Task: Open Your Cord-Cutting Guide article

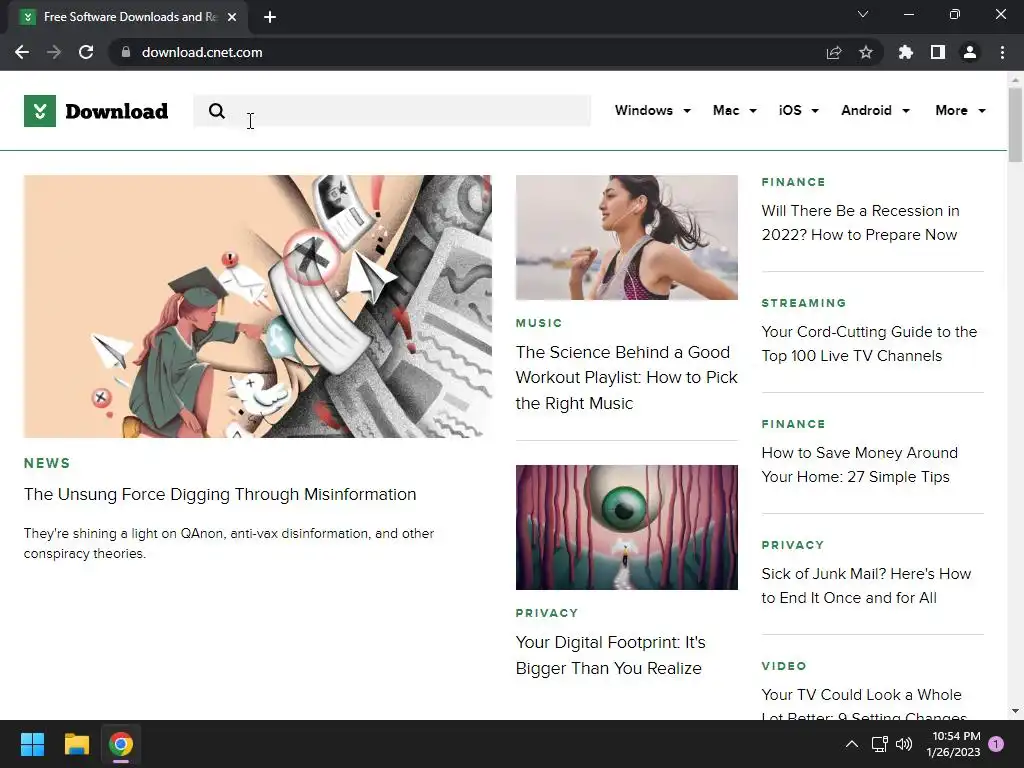Action: point(869,344)
